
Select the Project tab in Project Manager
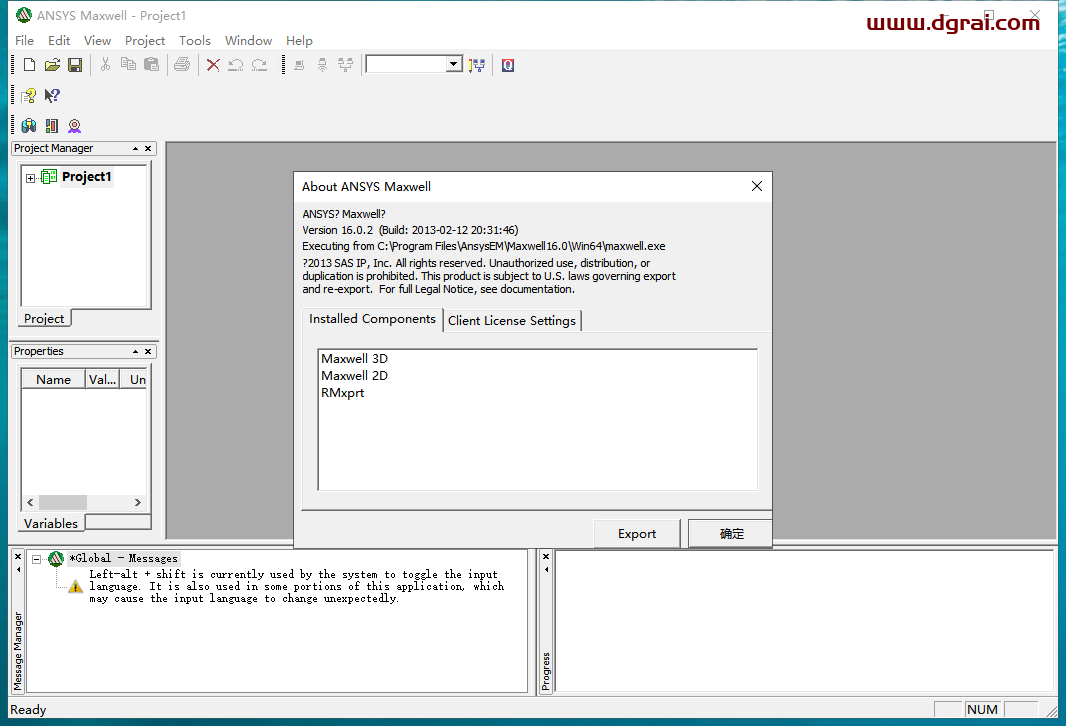pos(44,318)
